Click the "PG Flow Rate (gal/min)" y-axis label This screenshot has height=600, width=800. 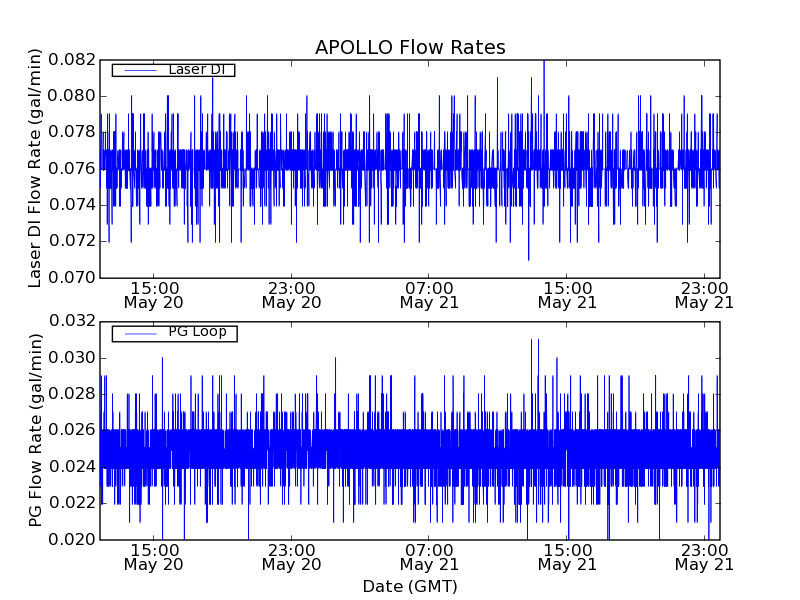tap(36, 430)
